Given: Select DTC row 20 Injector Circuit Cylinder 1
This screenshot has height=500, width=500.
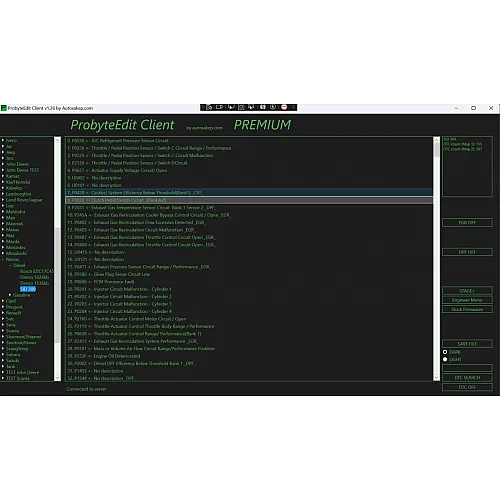Looking at the screenshot, I should 249,289.
